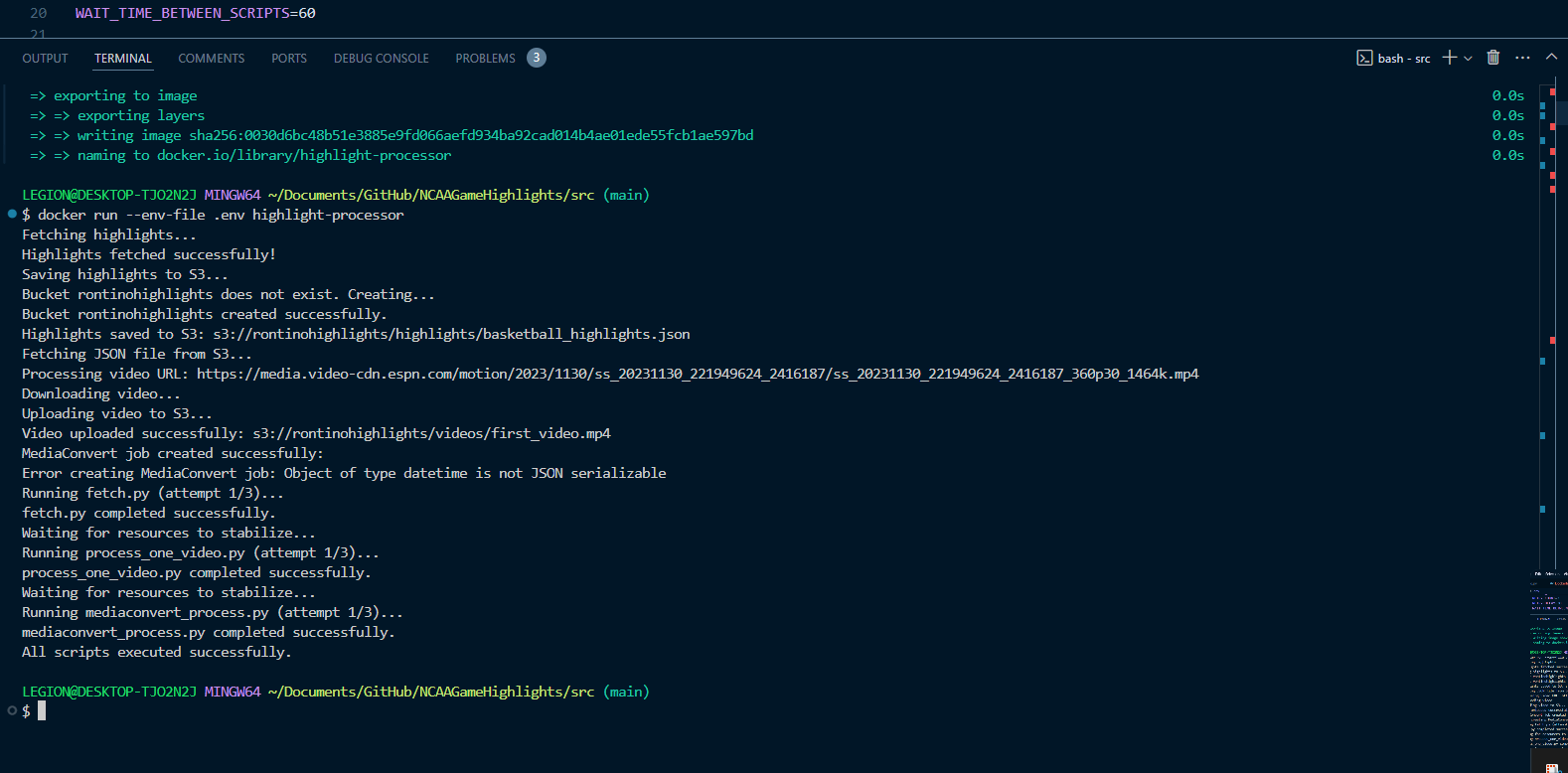Open the ESPN media video URL link
The width and height of the screenshot is (1568, 773).
coord(698,374)
